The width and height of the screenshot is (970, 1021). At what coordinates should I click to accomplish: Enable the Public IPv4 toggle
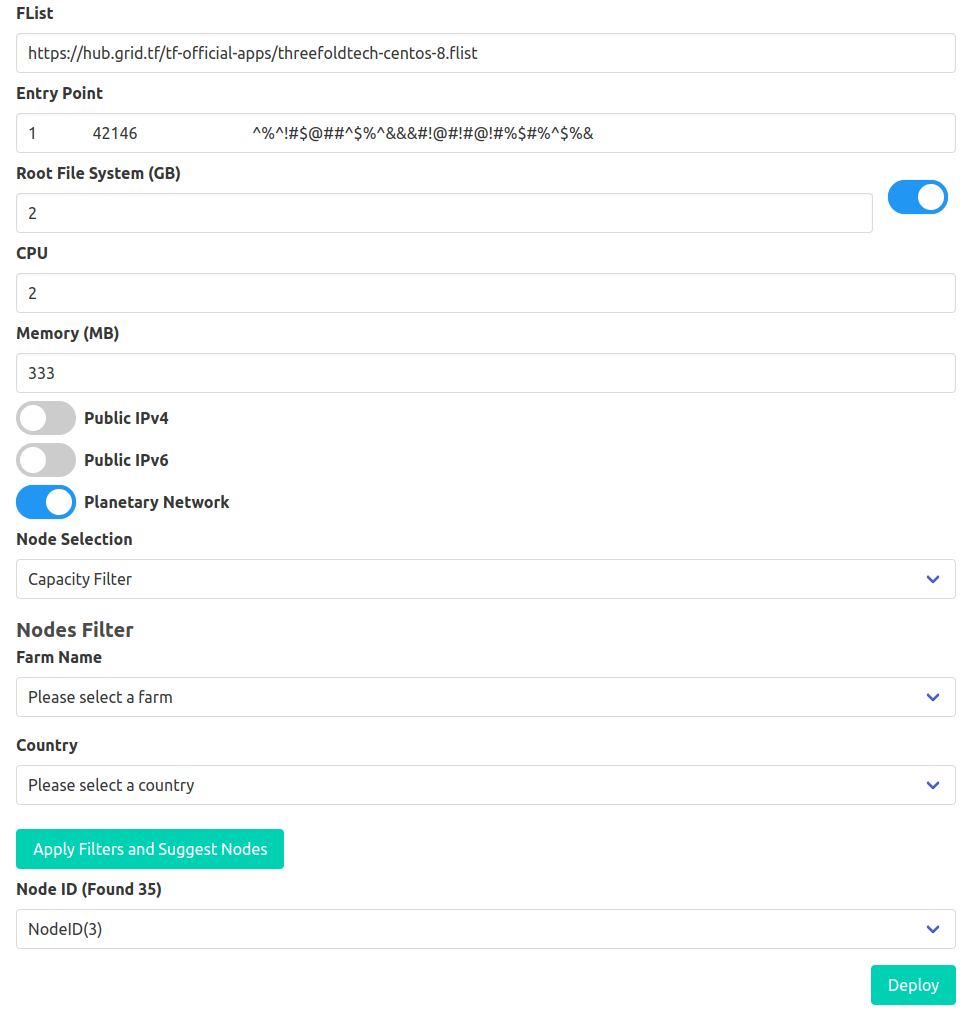pos(45,417)
